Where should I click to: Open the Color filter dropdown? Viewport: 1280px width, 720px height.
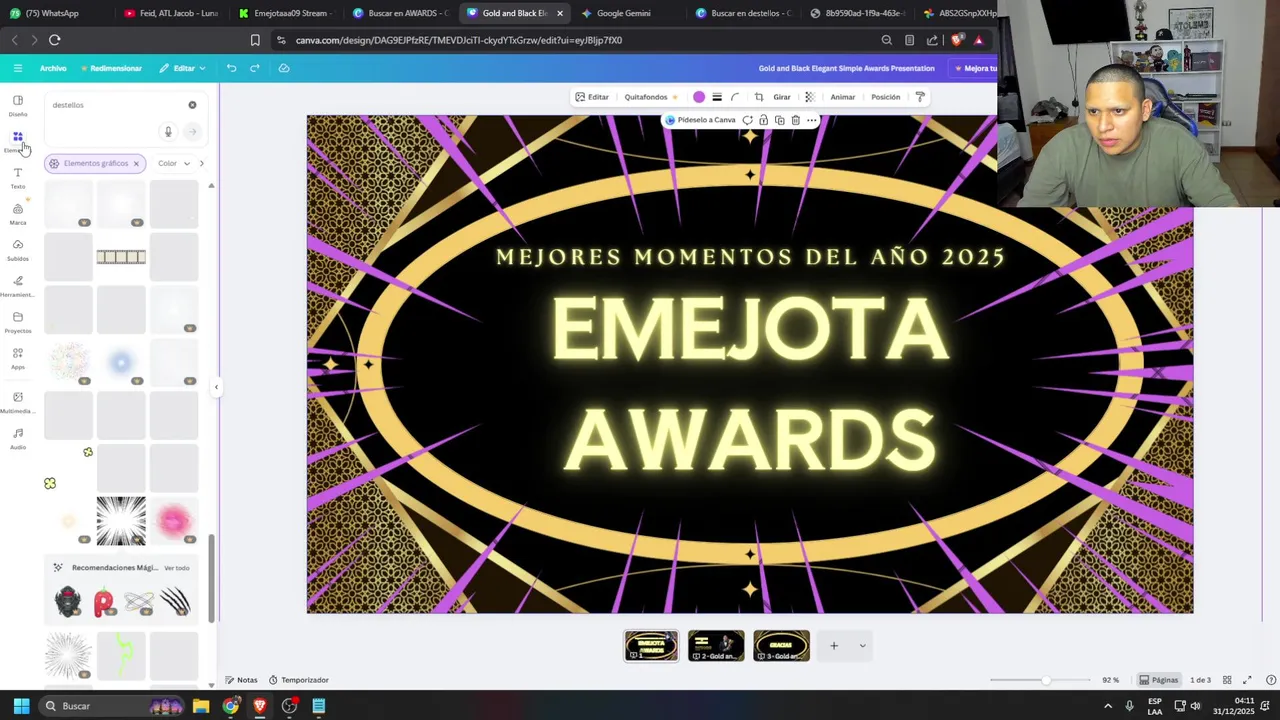coord(174,163)
